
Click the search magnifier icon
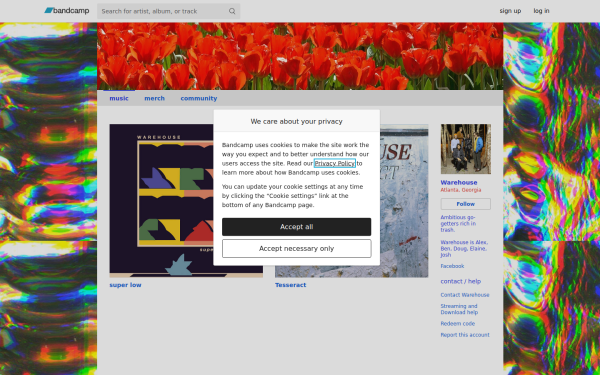[x=232, y=11]
